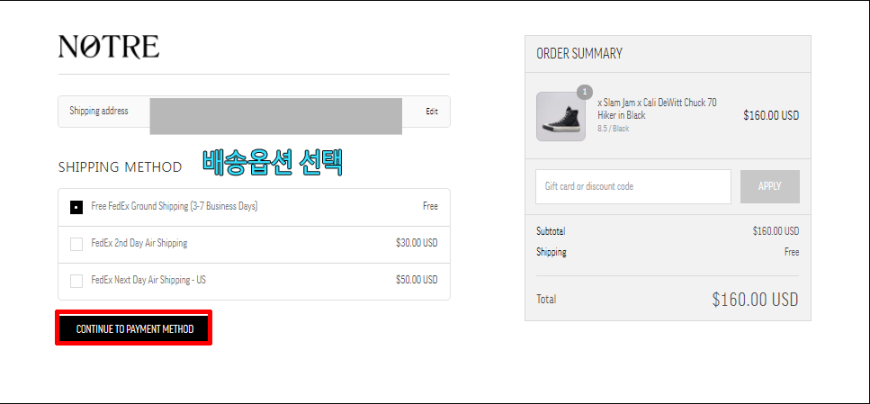Click the Shipping address label
The height and width of the screenshot is (404, 870).
tap(99, 110)
